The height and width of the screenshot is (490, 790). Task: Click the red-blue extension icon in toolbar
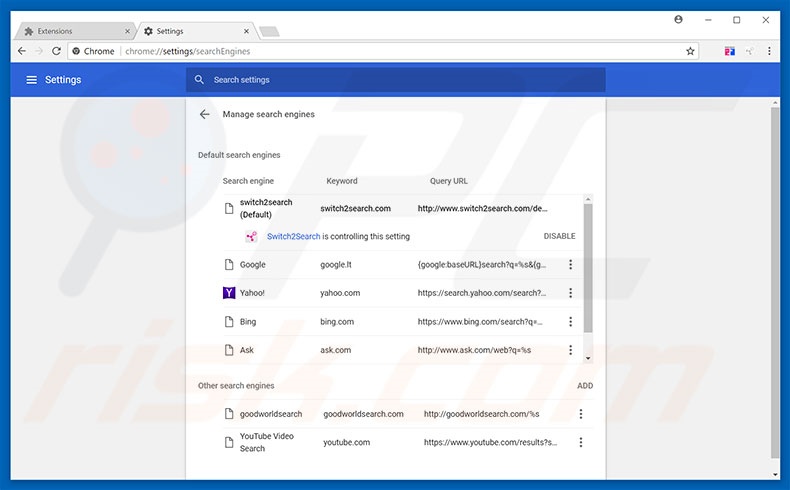tap(730, 51)
